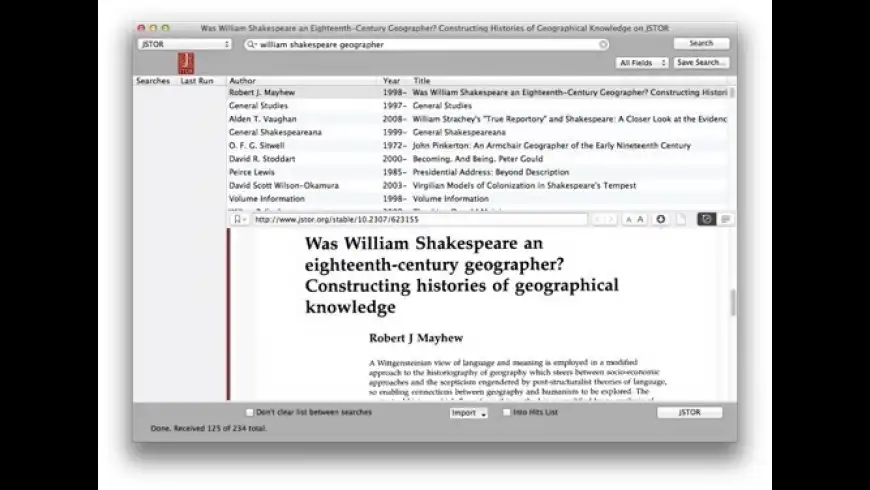The width and height of the screenshot is (870, 490).
Task: Switch to the web browser view icon
Action: (x=706, y=219)
